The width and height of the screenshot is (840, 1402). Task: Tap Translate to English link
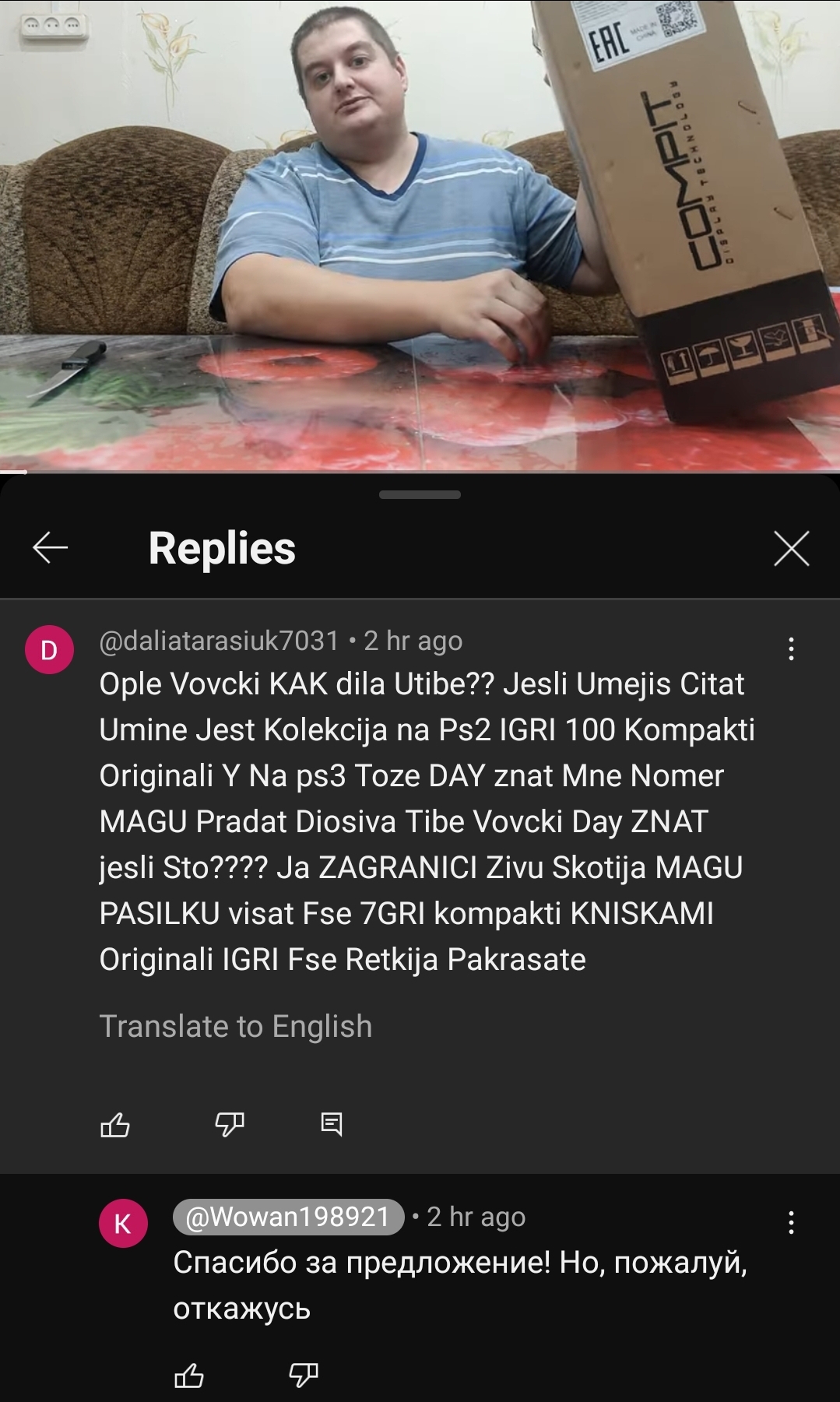pos(236,1026)
